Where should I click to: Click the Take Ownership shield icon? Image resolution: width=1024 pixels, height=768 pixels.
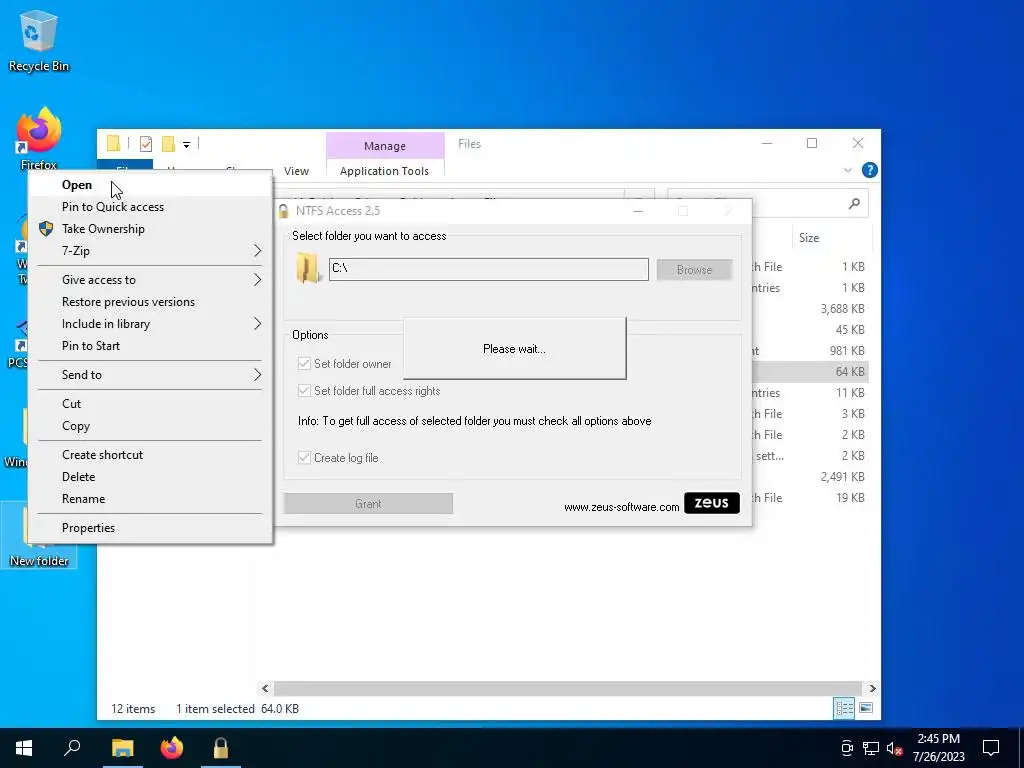click(46, 229)
